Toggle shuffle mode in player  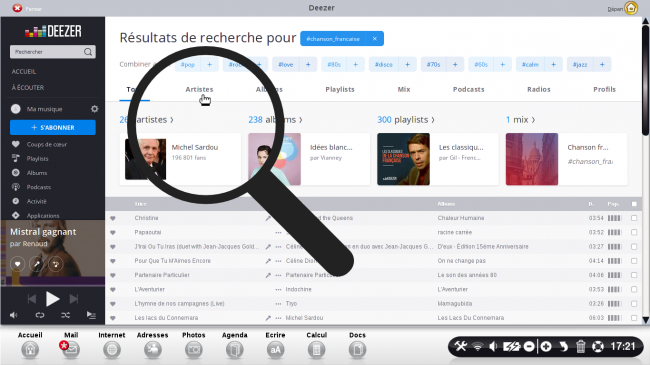65,315
